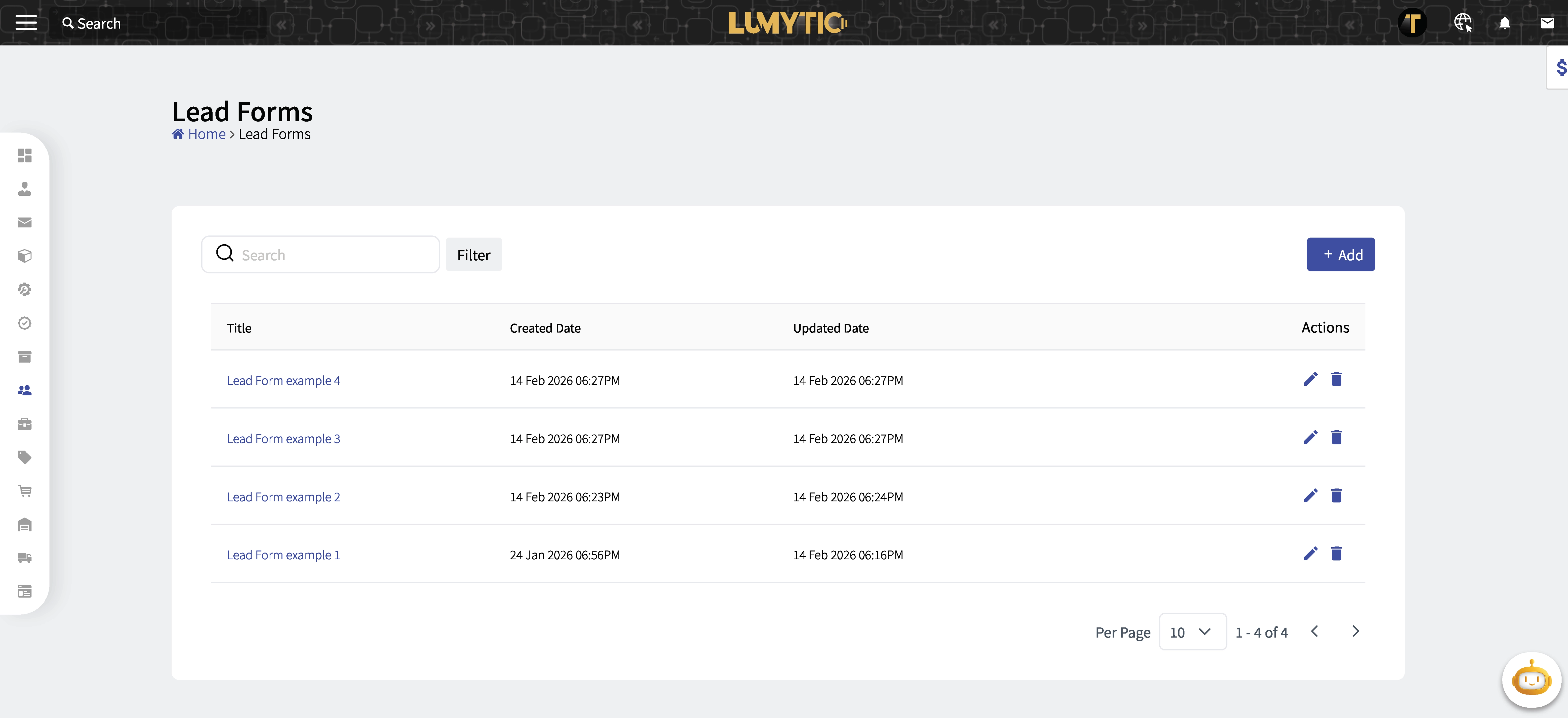Open the mail envelope icon in top bar
1568x718 pixels.
pos(1547,23)
